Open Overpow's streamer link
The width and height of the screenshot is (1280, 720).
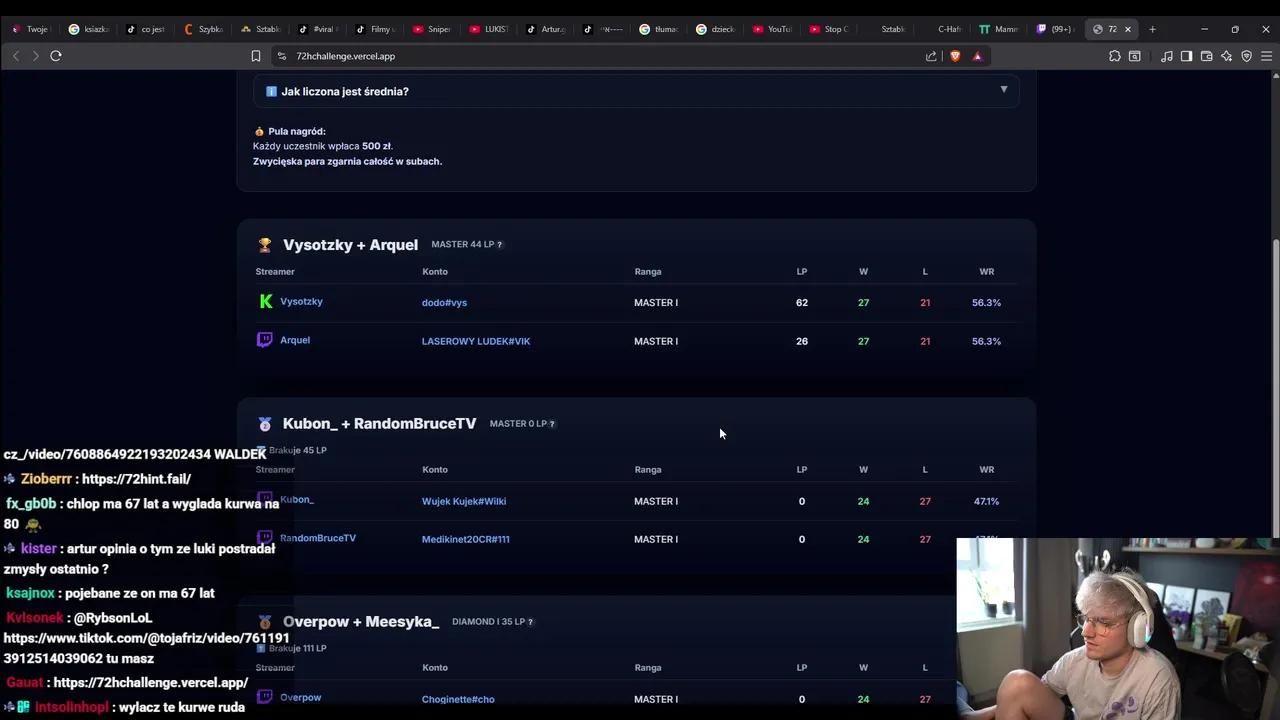(301, 697)
